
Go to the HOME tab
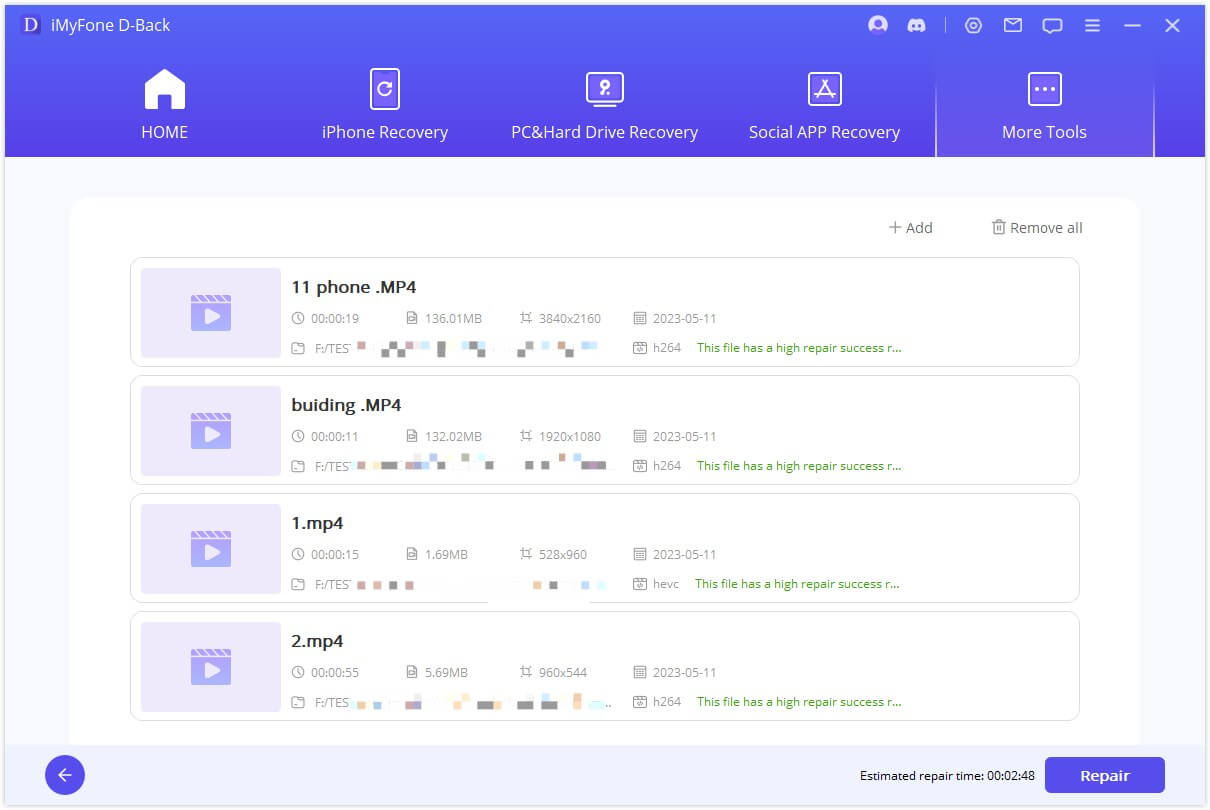(165, 105)
